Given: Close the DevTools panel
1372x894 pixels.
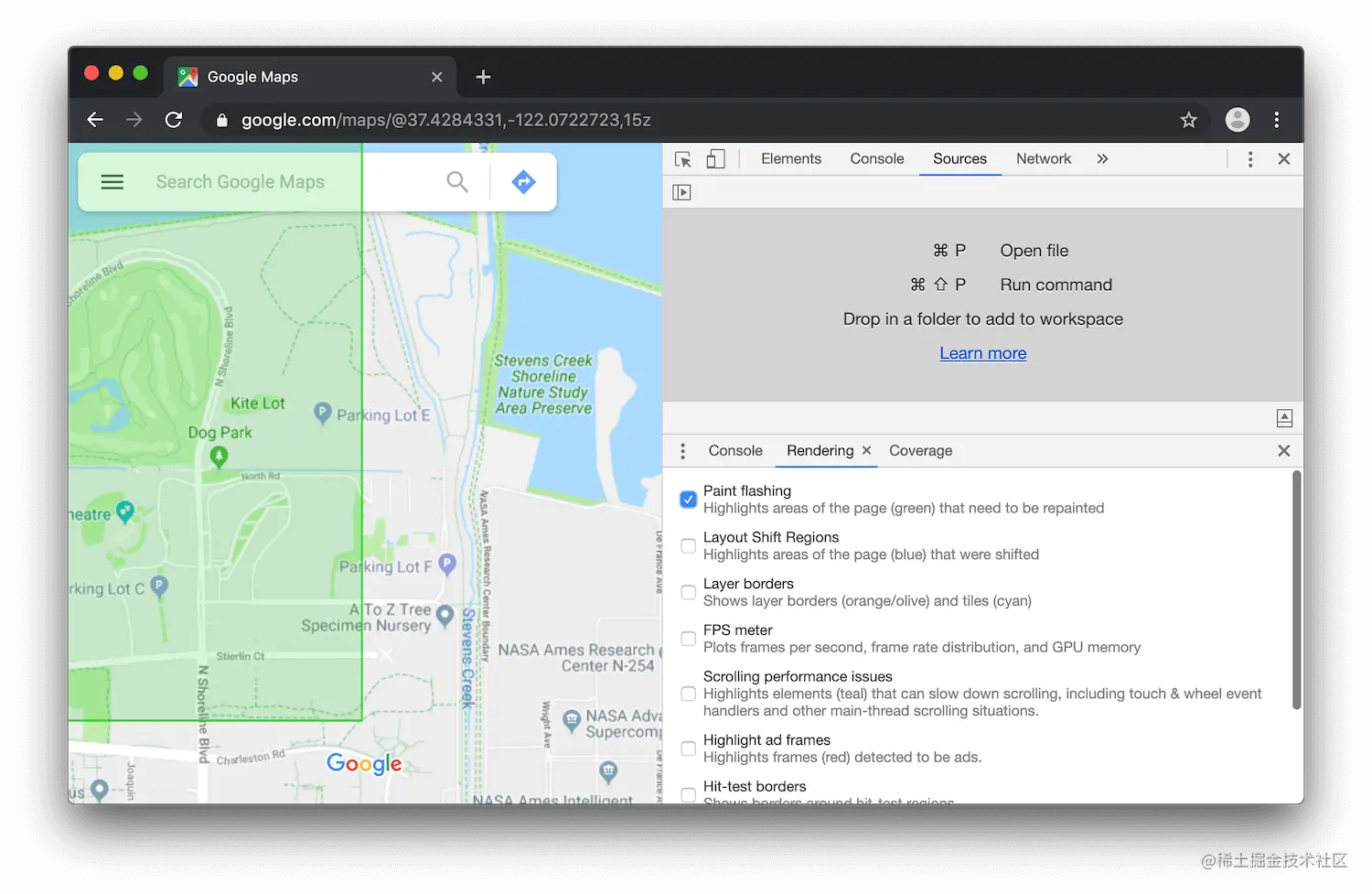Looking at the screenshot, I should (x=1284, y=159).
